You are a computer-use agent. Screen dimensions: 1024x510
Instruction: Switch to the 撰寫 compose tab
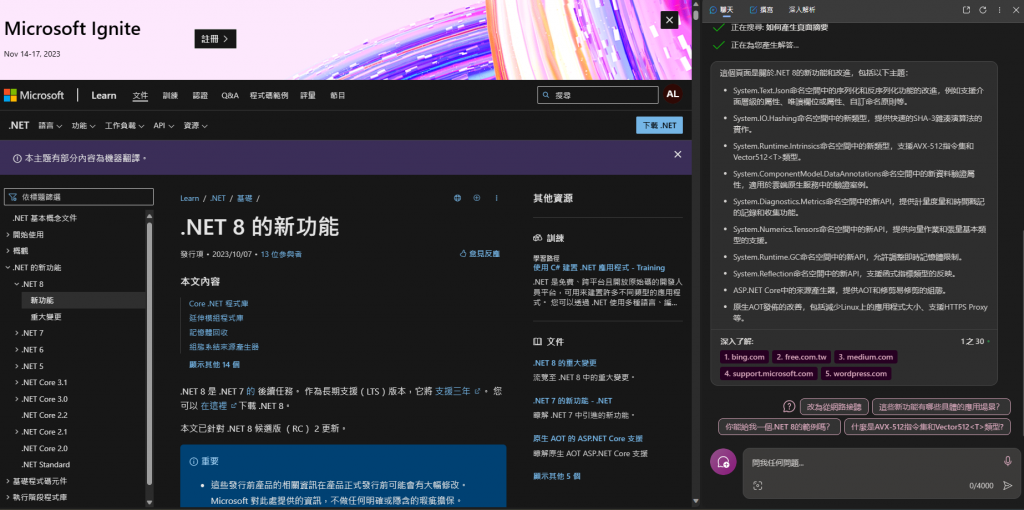pos(762,10)
